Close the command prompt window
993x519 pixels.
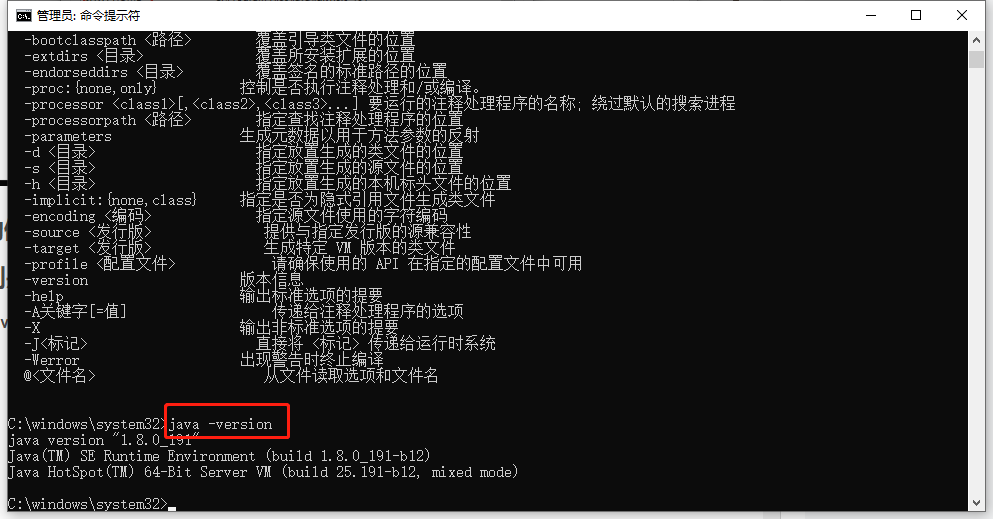click(x=961, y=15)
